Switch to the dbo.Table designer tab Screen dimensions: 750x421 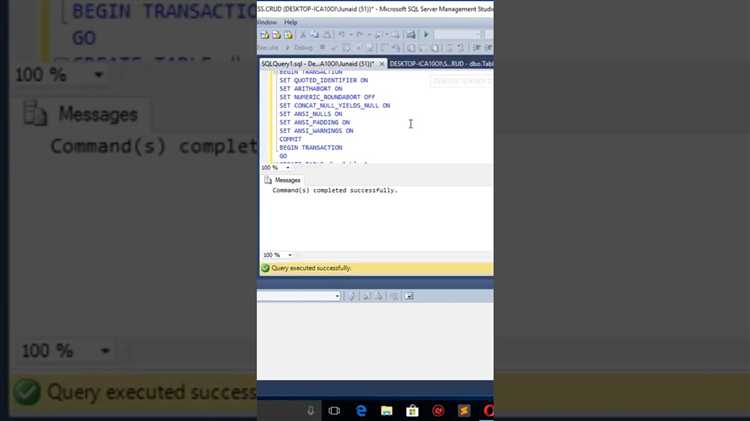(x=441, y=64)
